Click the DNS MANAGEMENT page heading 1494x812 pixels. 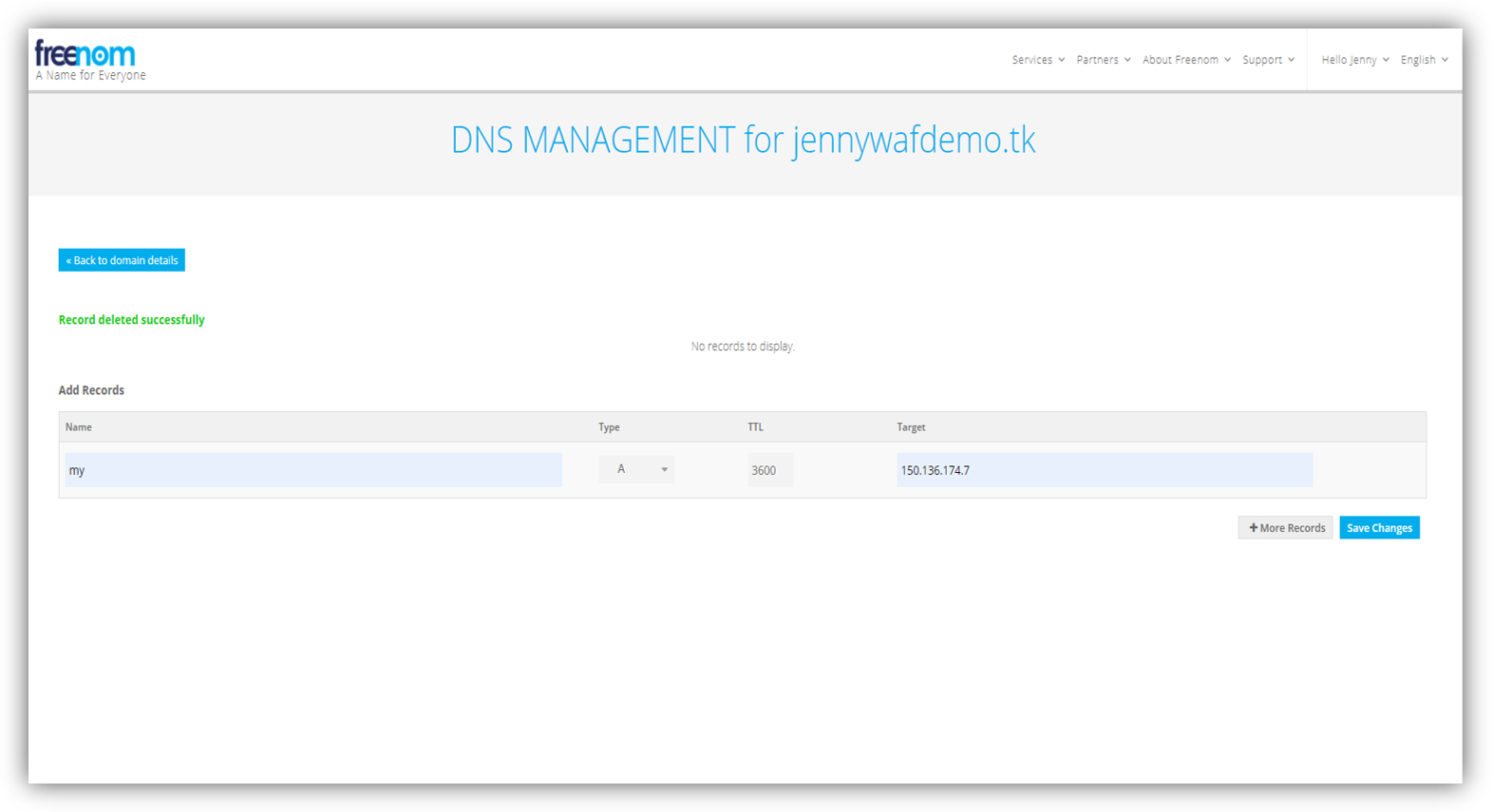[743, 141]
